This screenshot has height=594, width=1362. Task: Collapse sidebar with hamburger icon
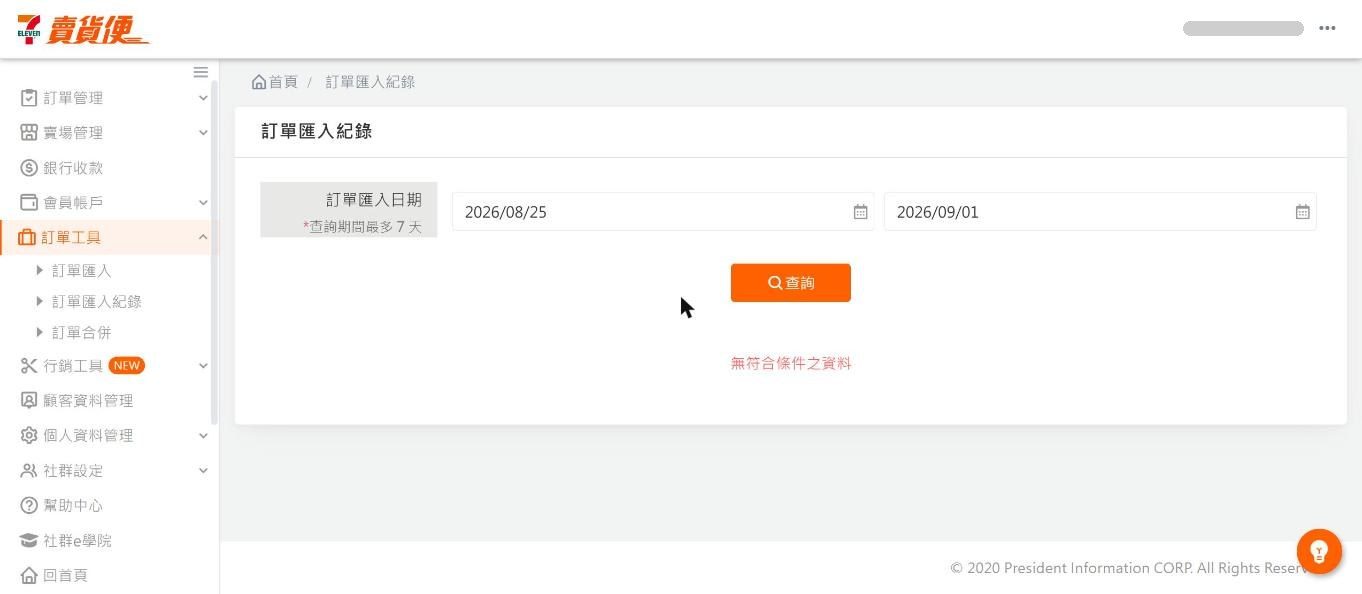pyautogui.click(x=201, y=72)
